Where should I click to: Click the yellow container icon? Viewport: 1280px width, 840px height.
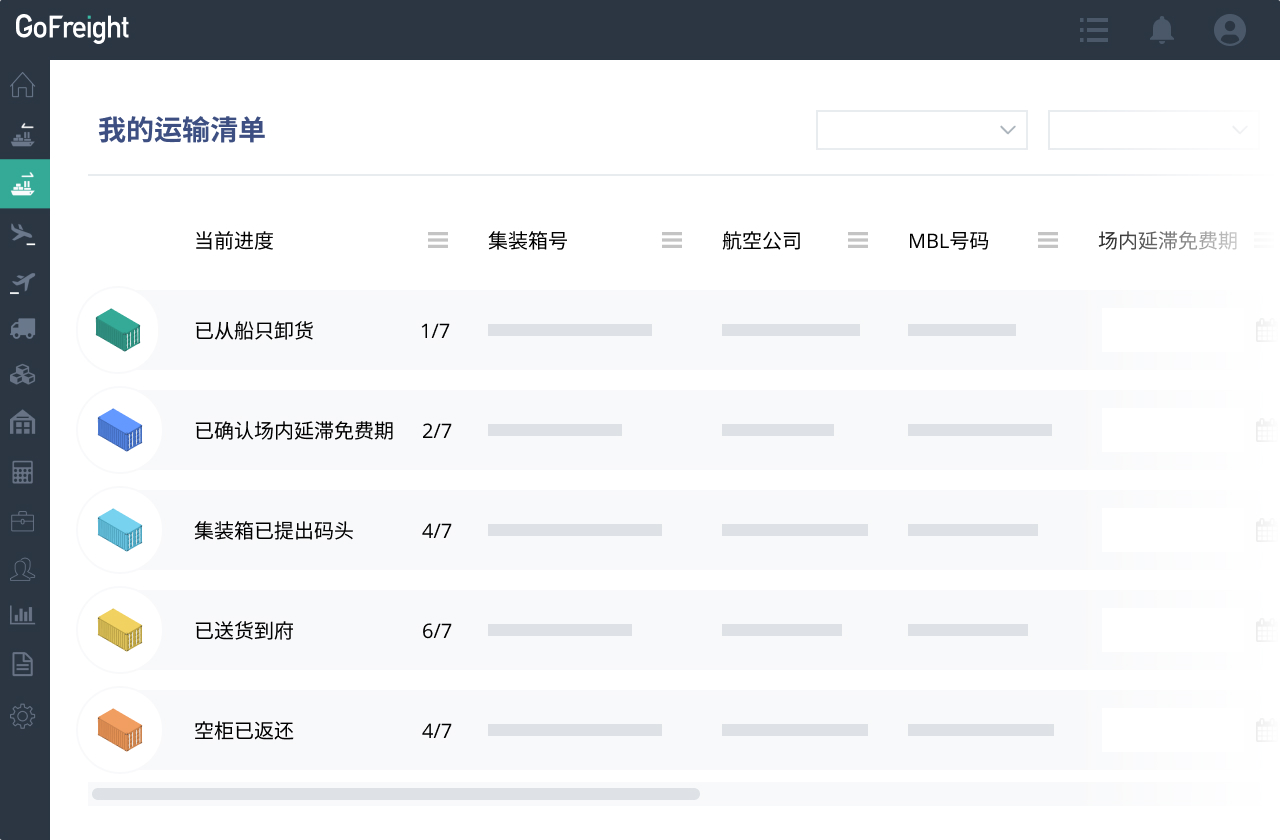[120, 630]
